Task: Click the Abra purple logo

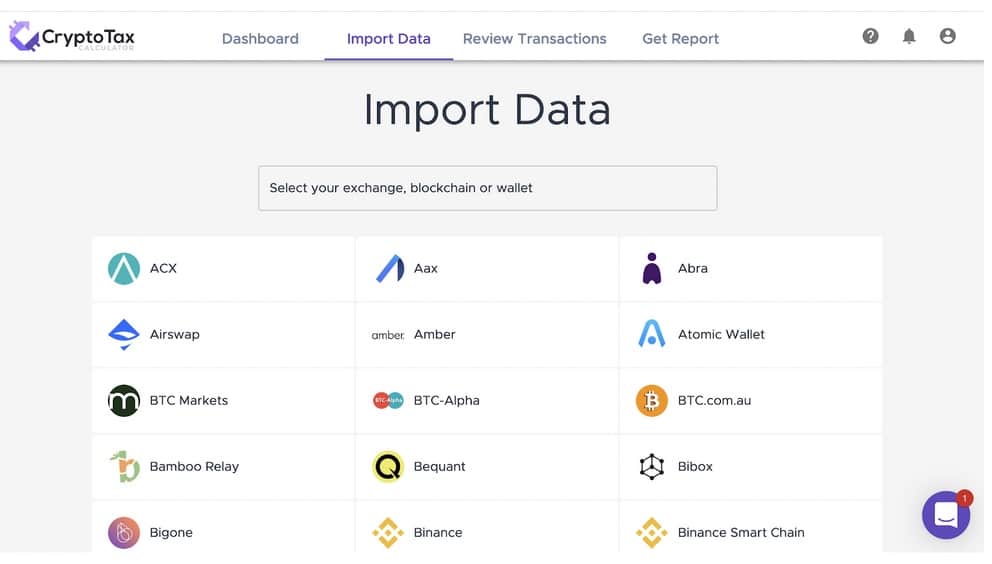Action: pyautogui.click(x=652, y=268)
